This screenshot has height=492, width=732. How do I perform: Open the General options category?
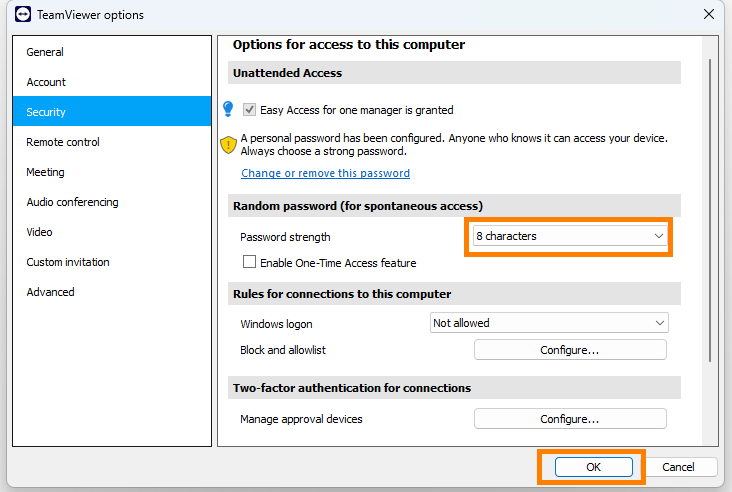112,52
